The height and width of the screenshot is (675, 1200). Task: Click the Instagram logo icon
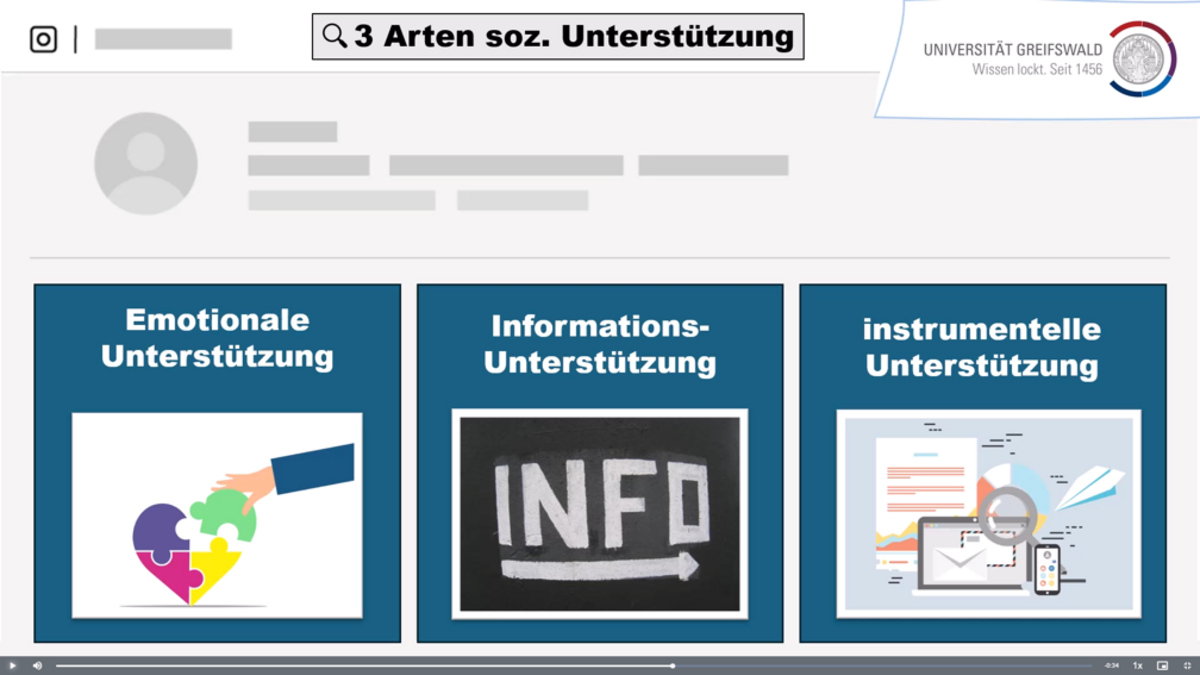(43, 39)
